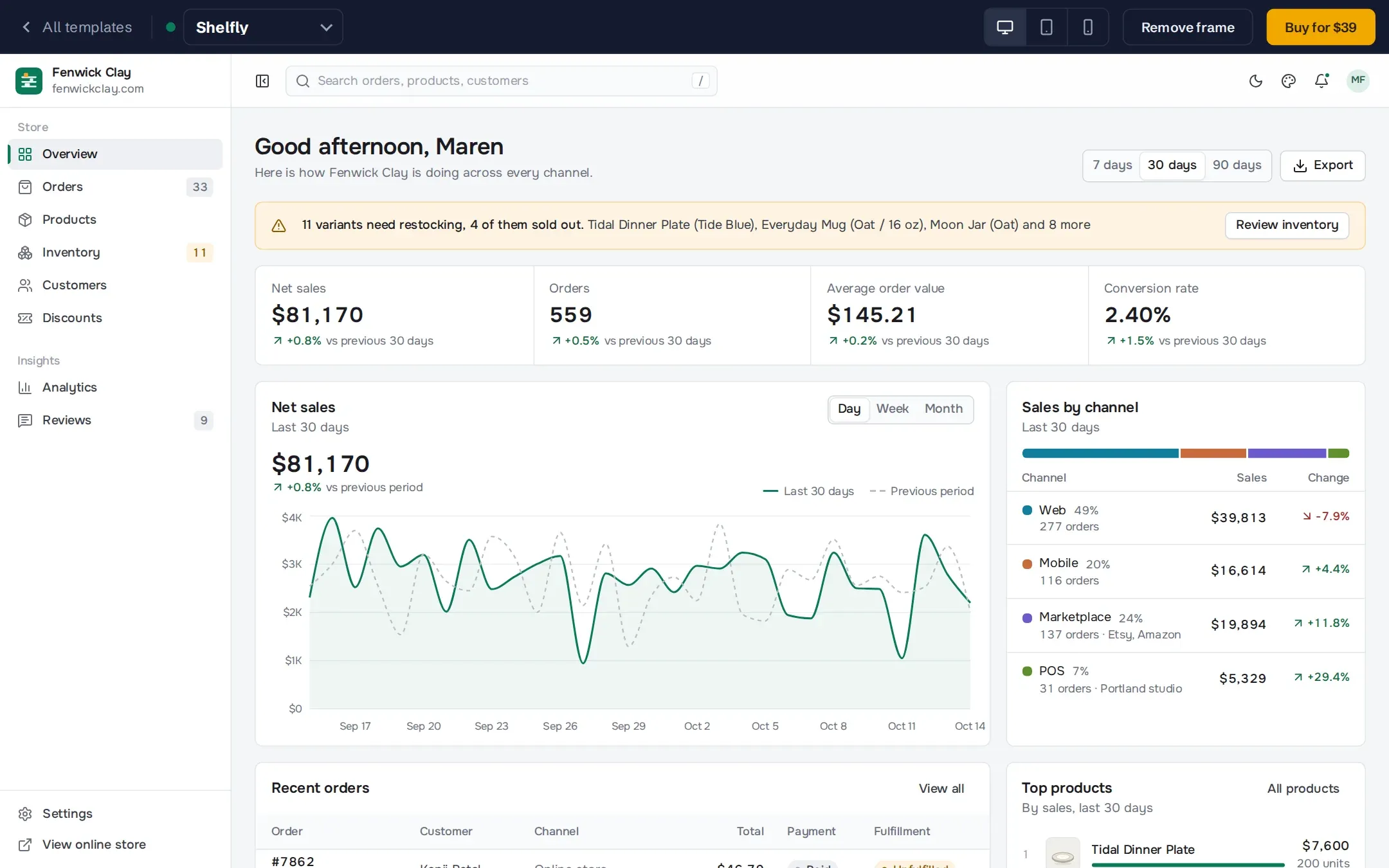This screenshot has width=1389, height=868.
Task: Click Remove frame button
Action: point(1187,27)
